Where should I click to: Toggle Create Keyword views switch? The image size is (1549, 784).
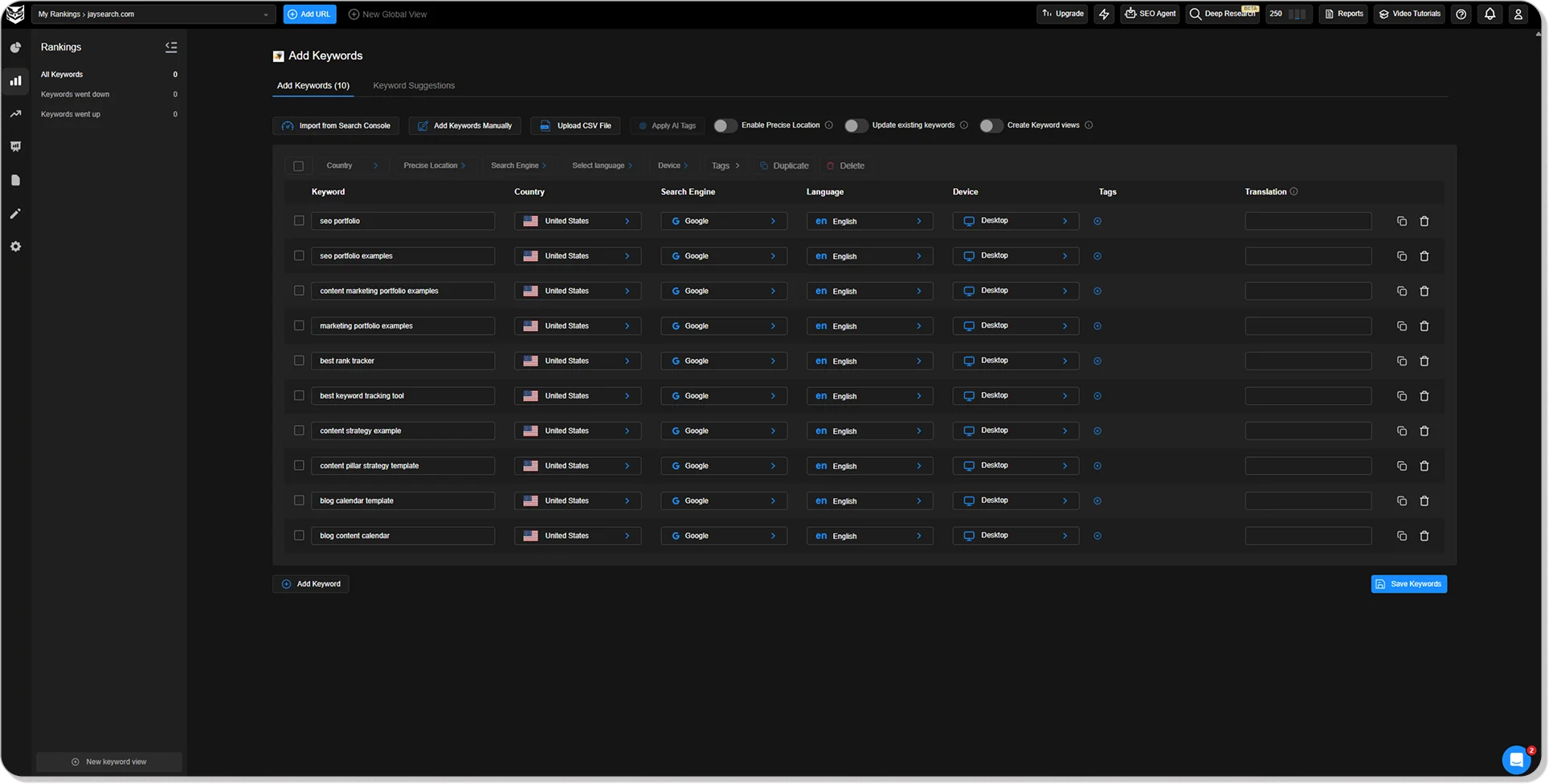tap(991, 125)
